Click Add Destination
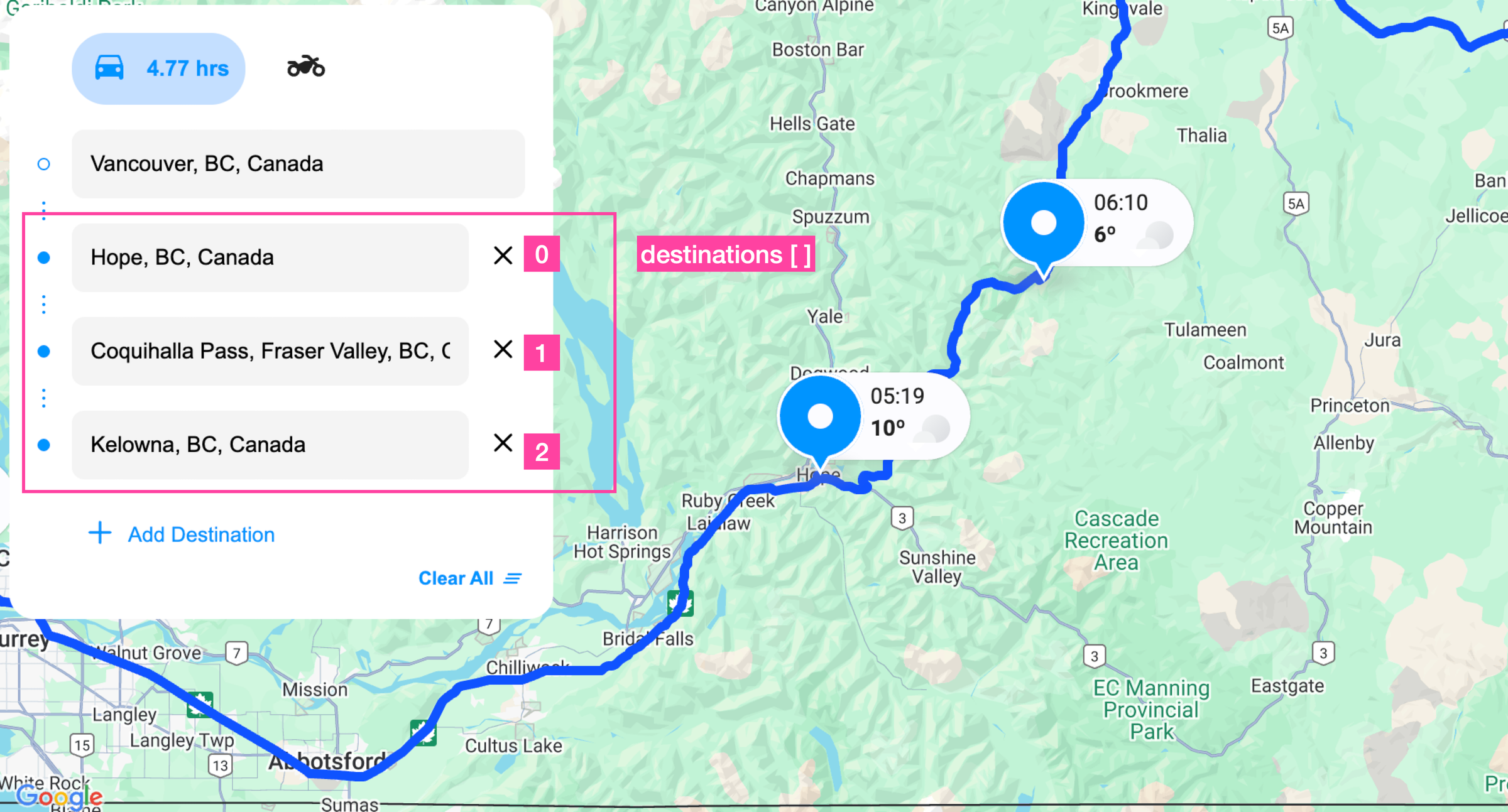The width and height of the screenshot is (1508, 812). [x=200, y=533]
